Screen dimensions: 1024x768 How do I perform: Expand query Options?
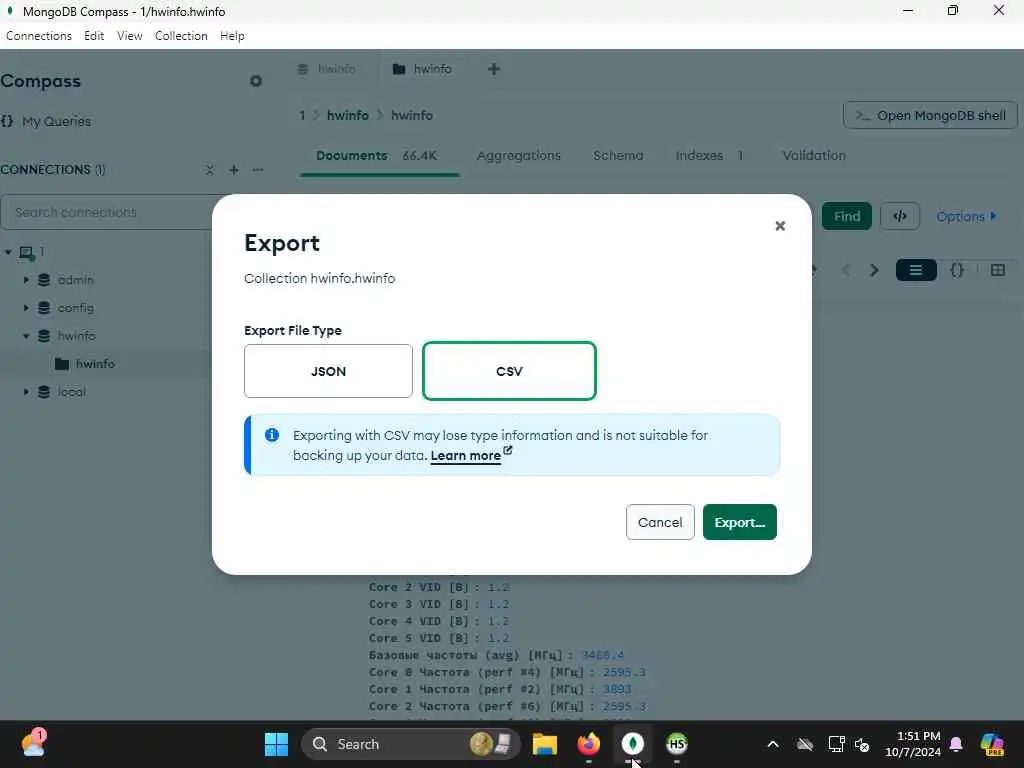967,216
